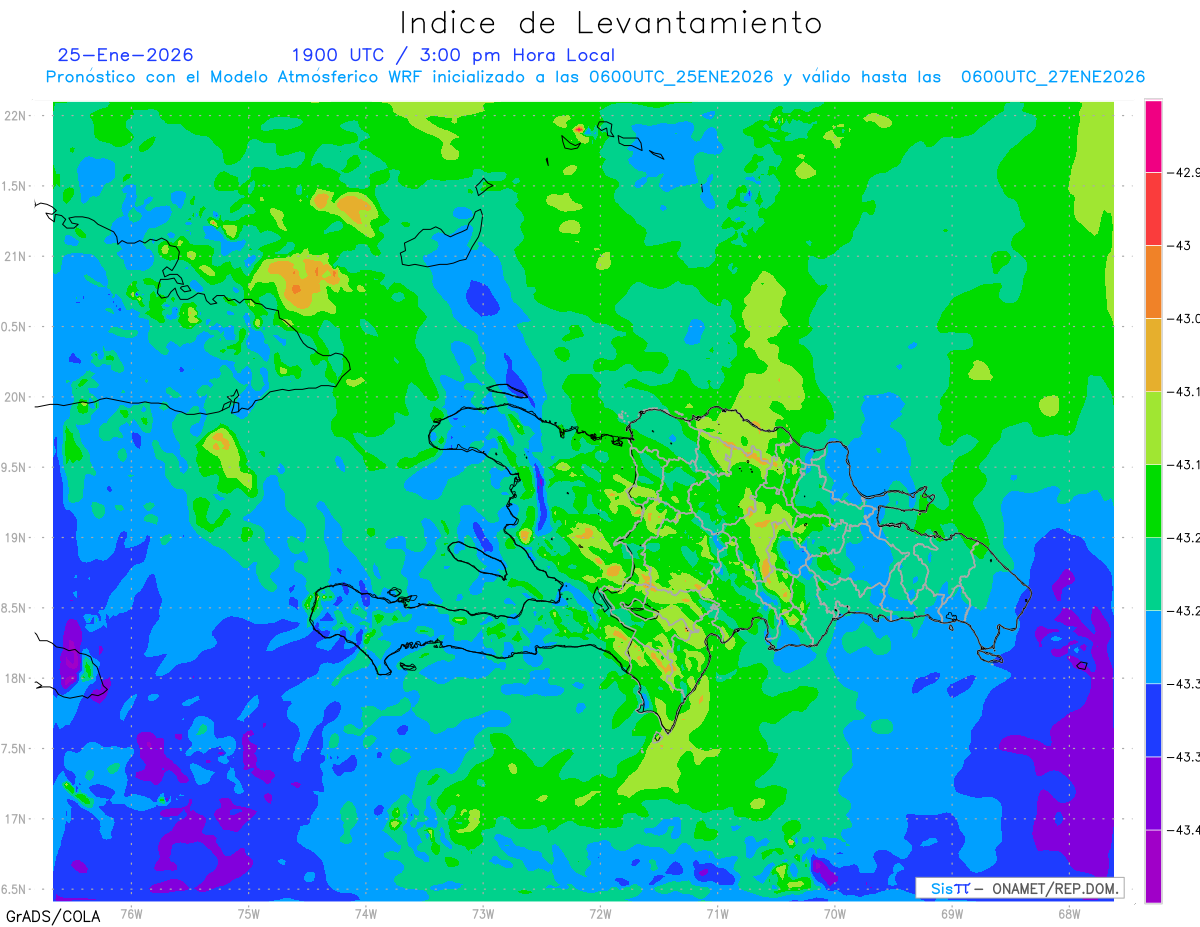Click the 'GrADS/COLA' label
This screenshot has width=1200, height=927.
(52, 916)
